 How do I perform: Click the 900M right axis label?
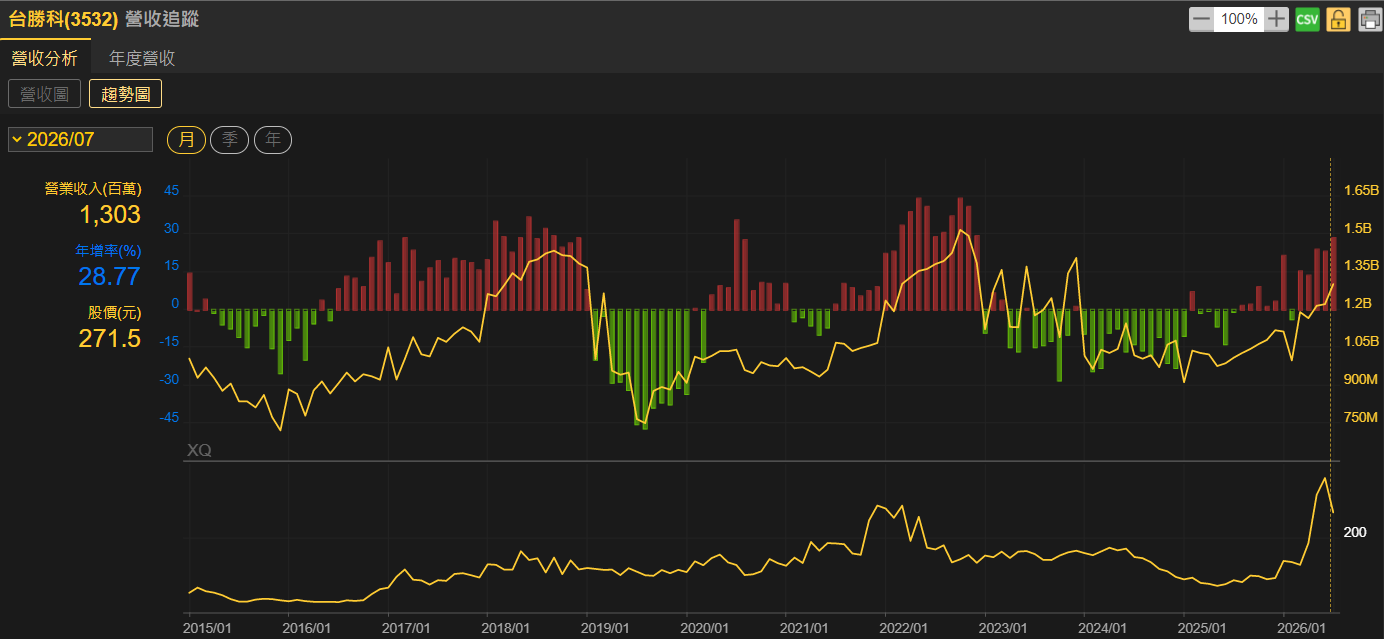coord(1361,379)
